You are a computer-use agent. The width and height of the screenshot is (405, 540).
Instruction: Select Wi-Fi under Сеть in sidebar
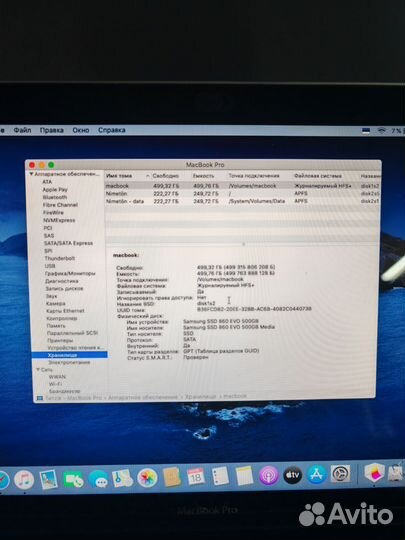55,384
